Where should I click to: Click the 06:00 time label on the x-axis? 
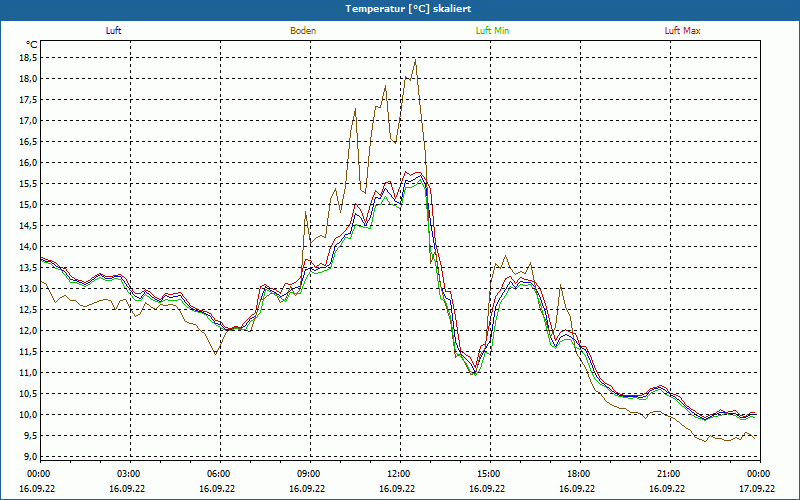(x=217, y=474)
